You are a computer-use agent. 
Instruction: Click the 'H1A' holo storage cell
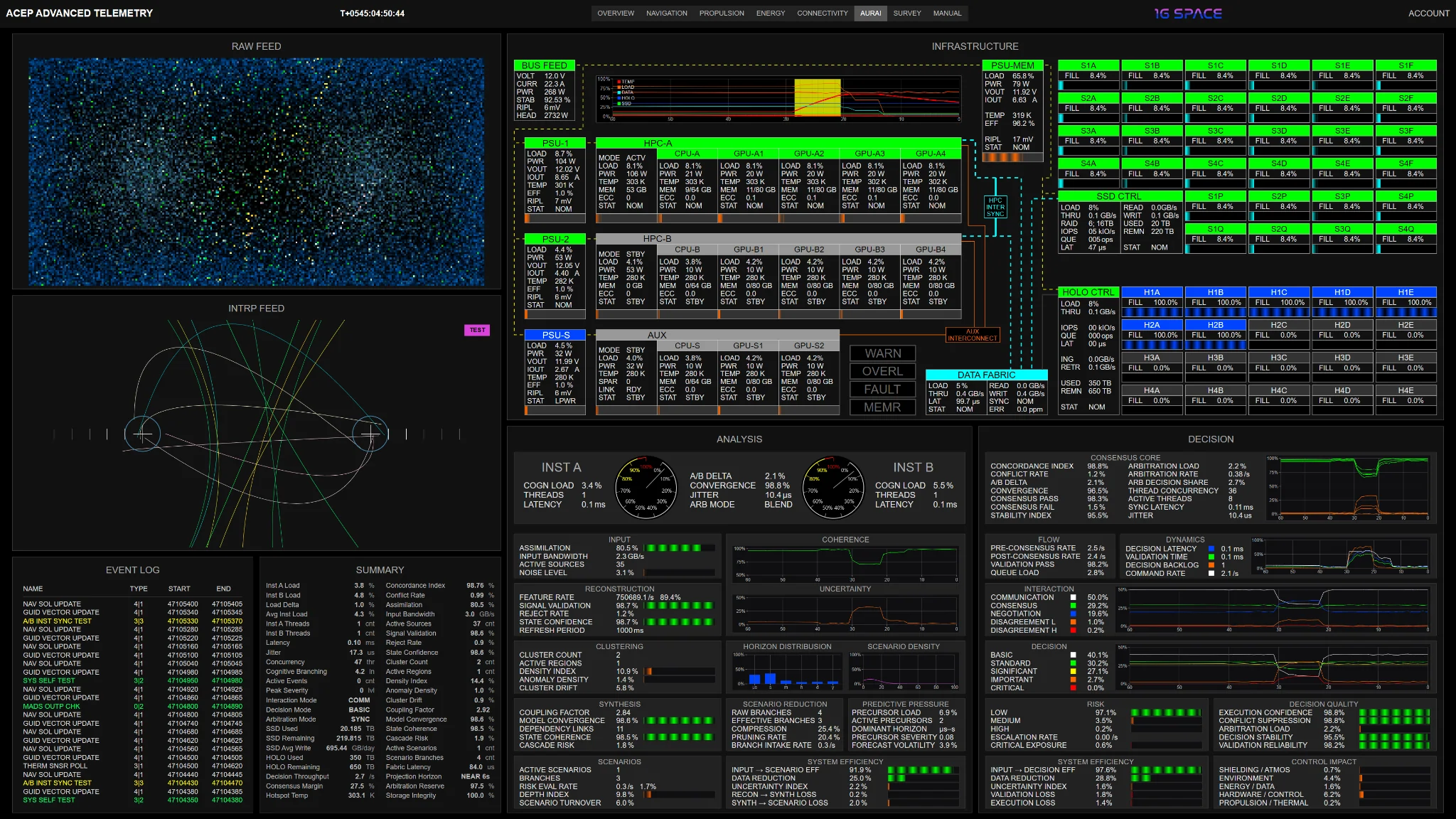point(1152,301)
